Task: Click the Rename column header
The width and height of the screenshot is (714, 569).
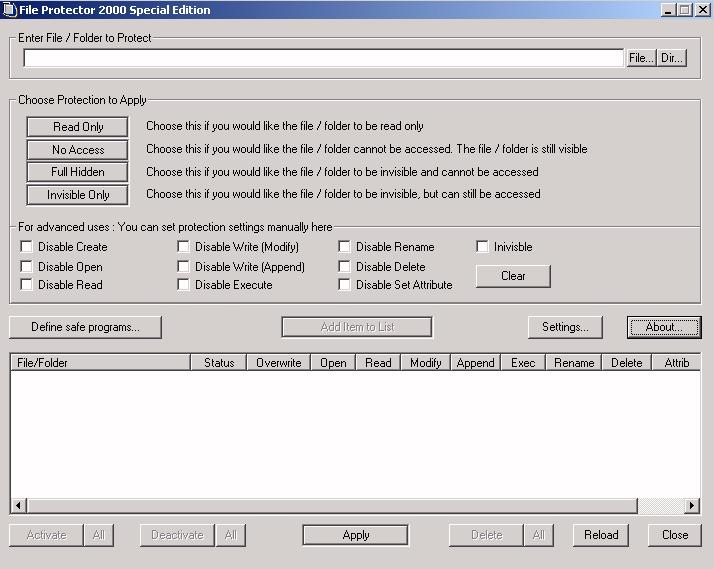Action: pyautogui.click(x=574, y=363)
